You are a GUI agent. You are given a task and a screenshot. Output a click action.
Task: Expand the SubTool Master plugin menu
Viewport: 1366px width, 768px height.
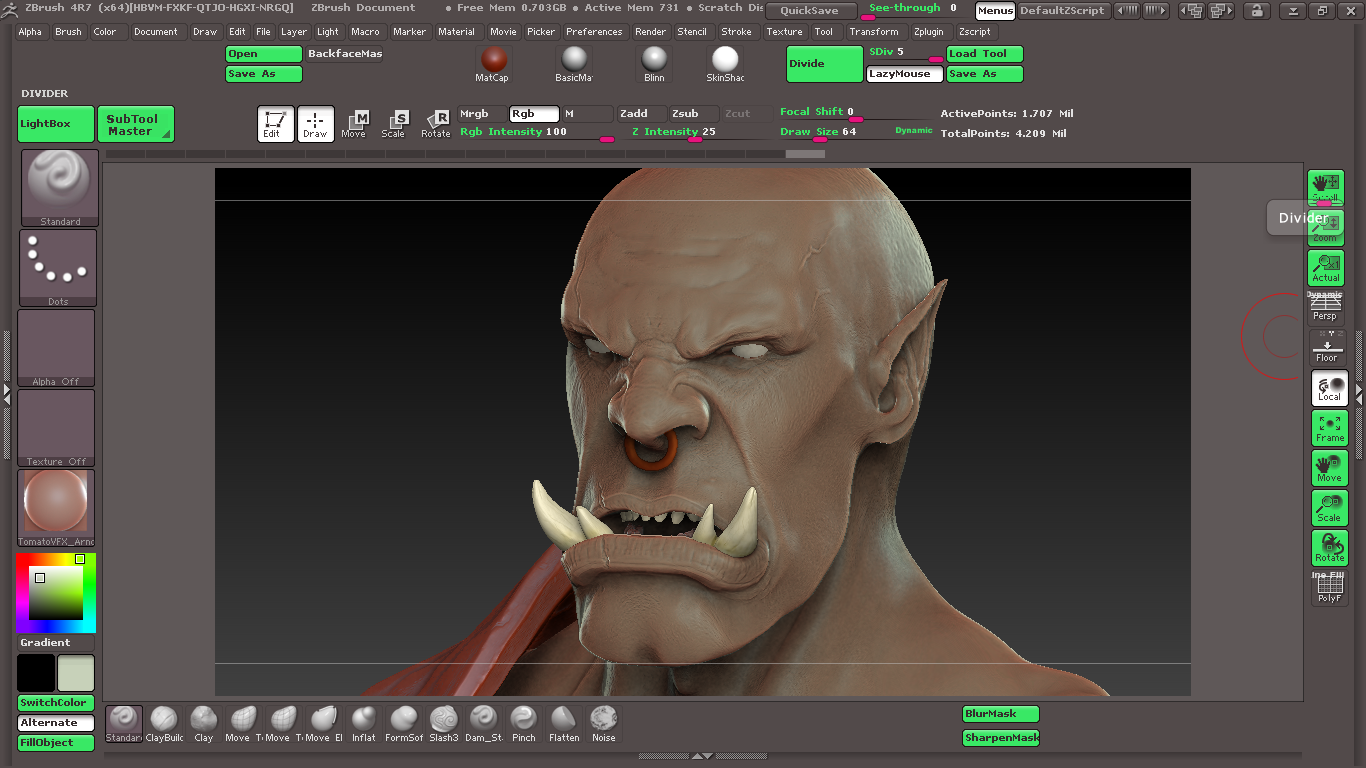pyautogui.click(x=136, y=124)
